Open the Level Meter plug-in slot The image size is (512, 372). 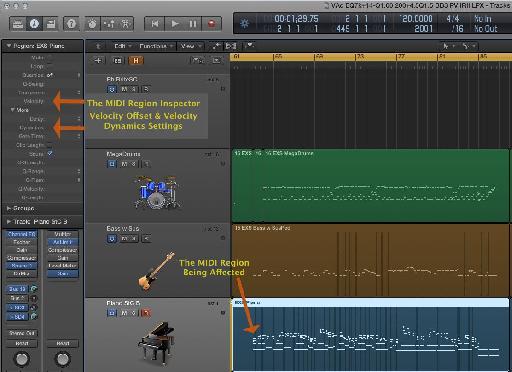(63, 266)
